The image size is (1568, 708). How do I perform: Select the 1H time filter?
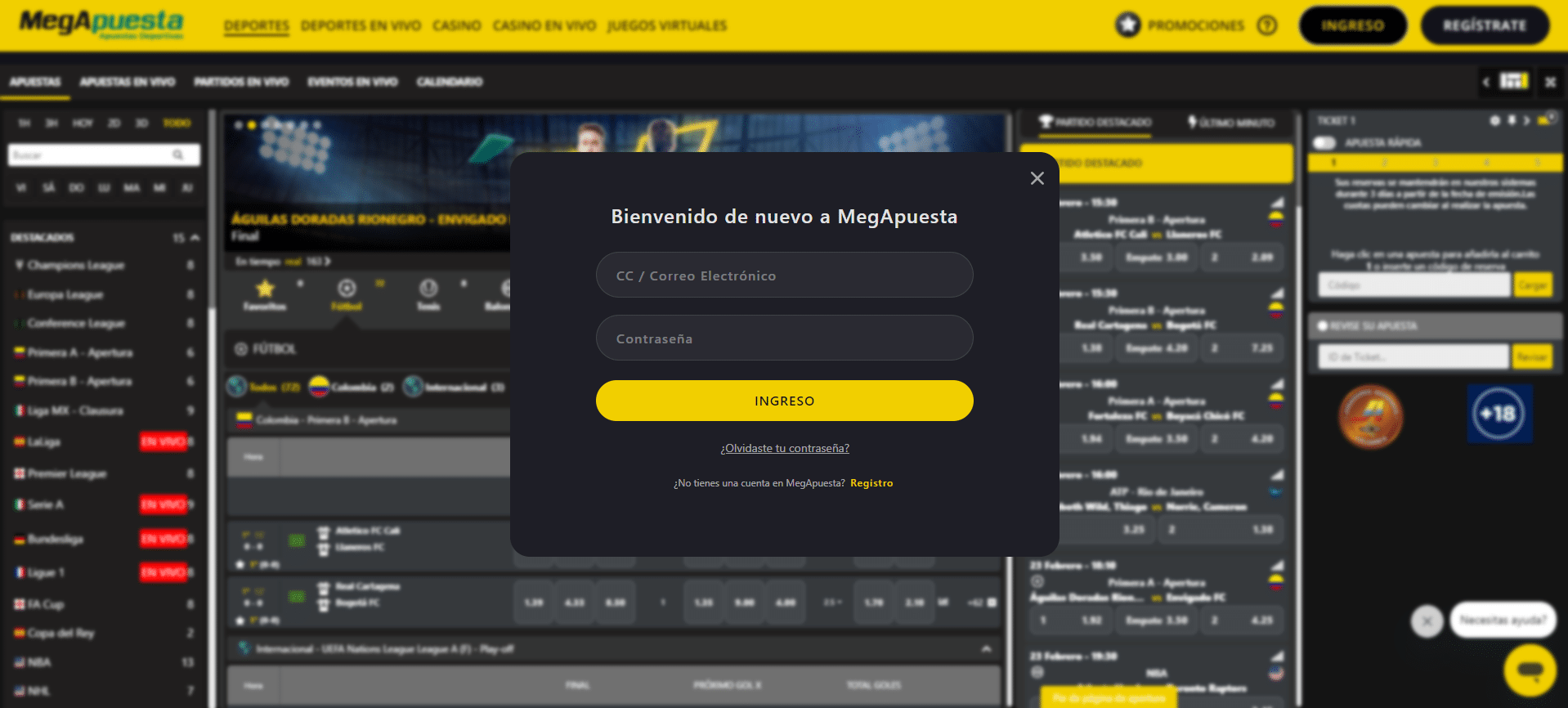click(24, 123)
